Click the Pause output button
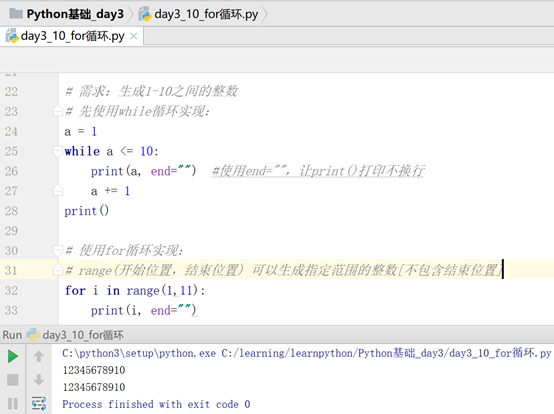The height and width of the screenshot is (414, 554). pos(13,403)
